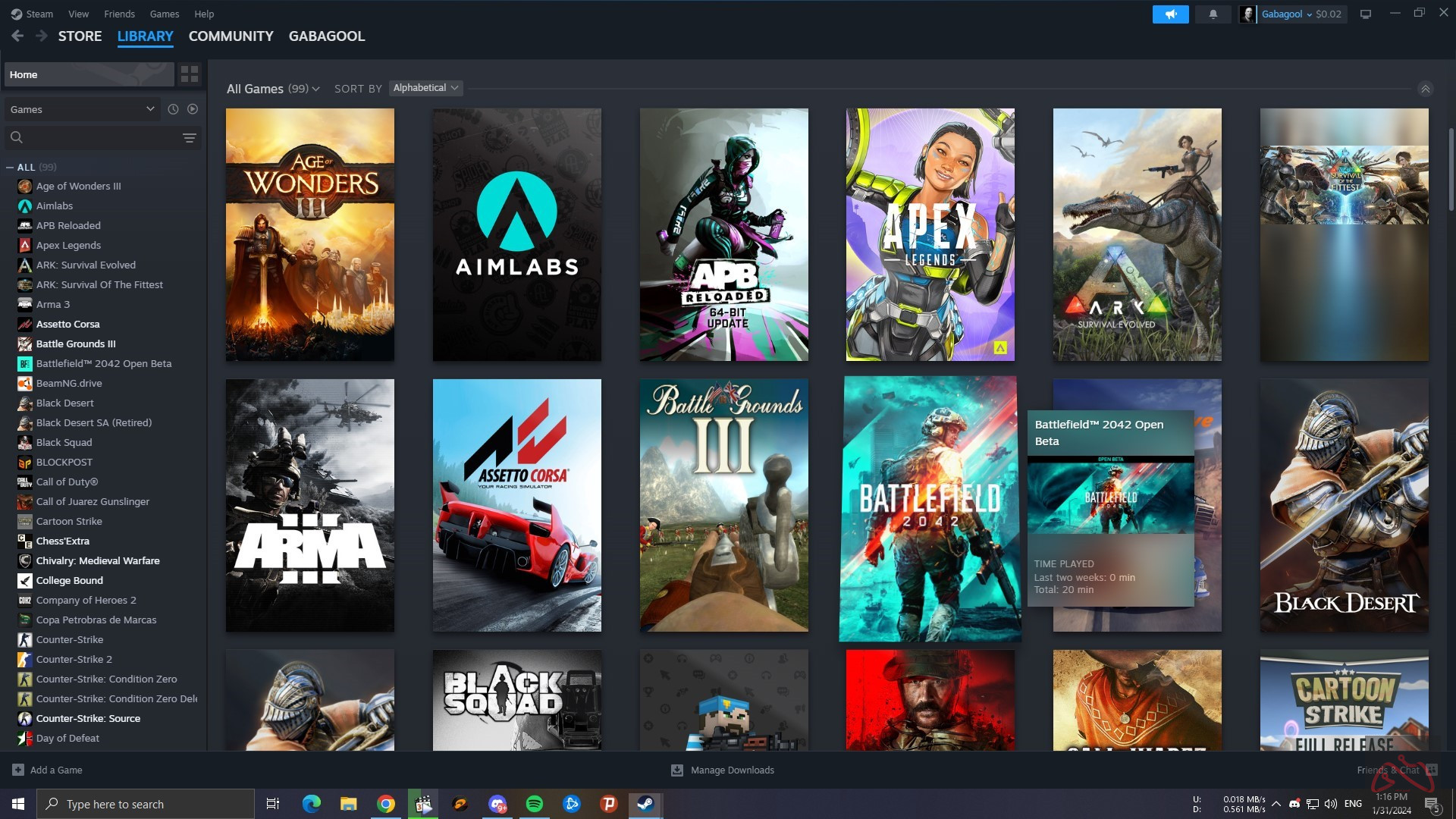Click Add a Game button

[x=48, y=770]
